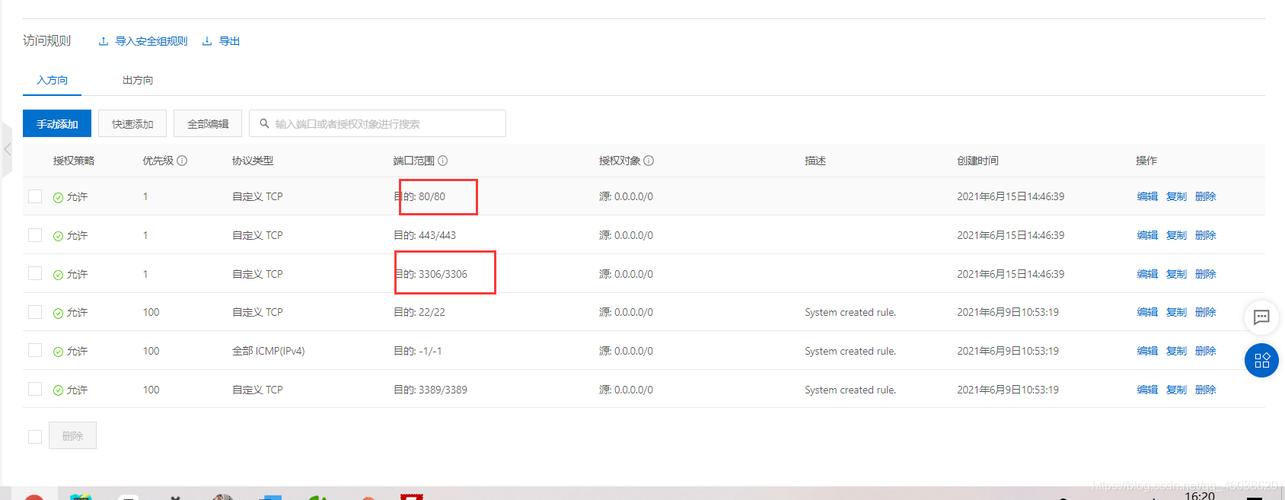Copy the 3389/3389 rule via 复制
The image size is (1285, 500).
[x=1176, y=390]
